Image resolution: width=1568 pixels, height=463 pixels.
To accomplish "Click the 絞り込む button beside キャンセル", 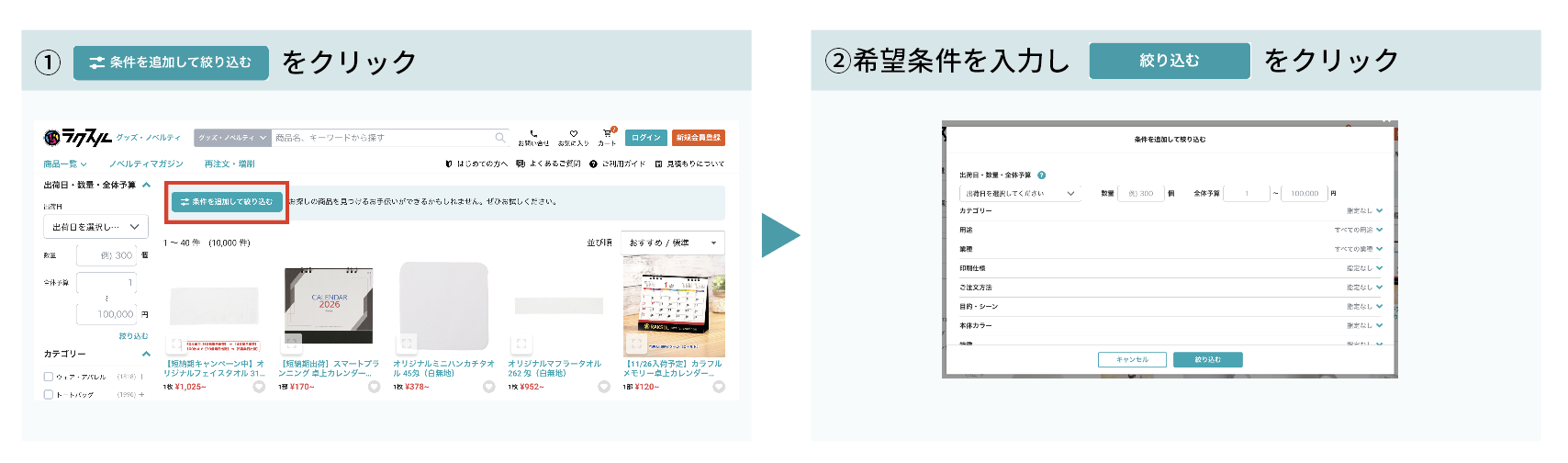I will tap(1207, 359).
